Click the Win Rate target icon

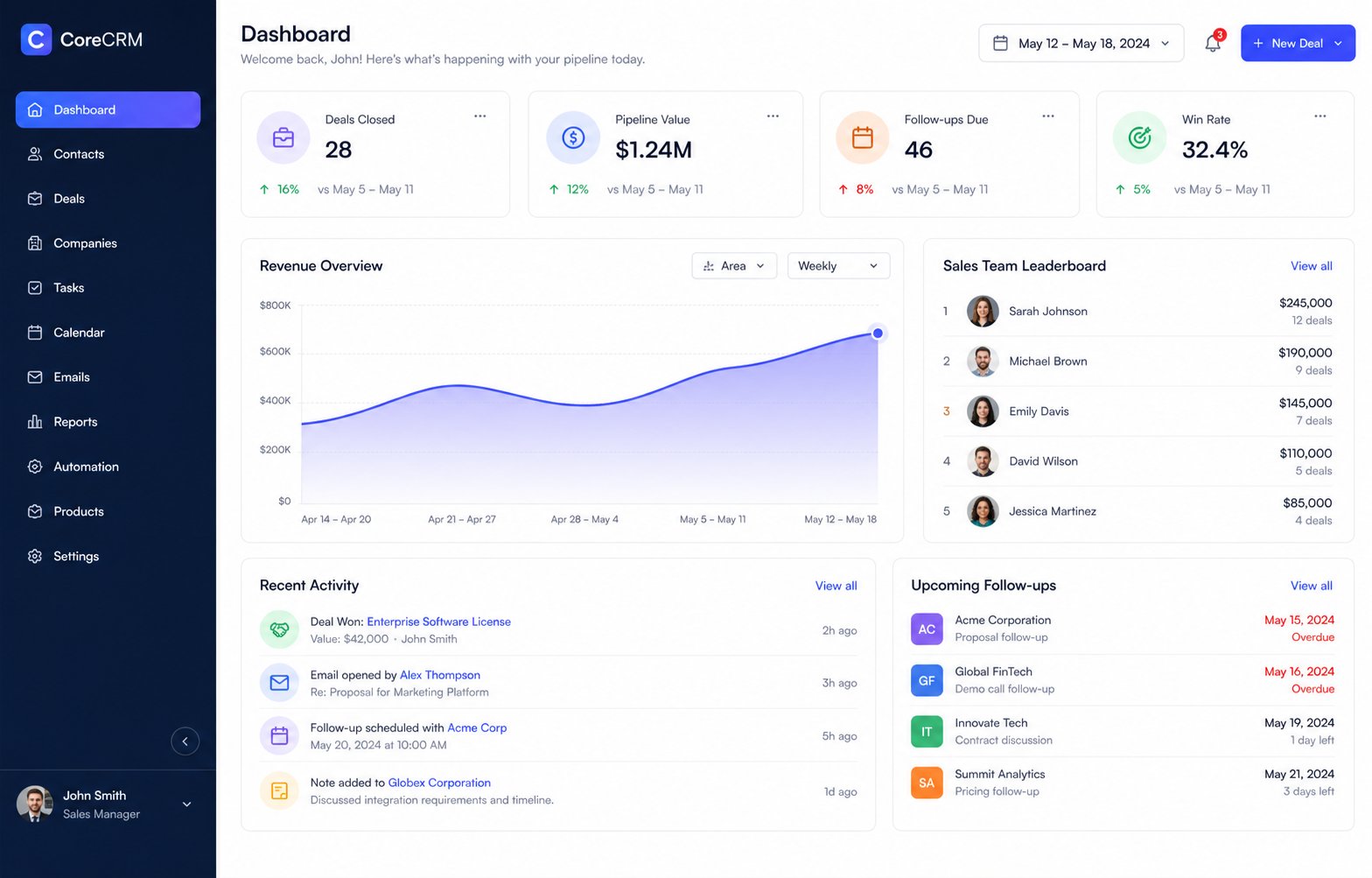[x=1139, y=137]
